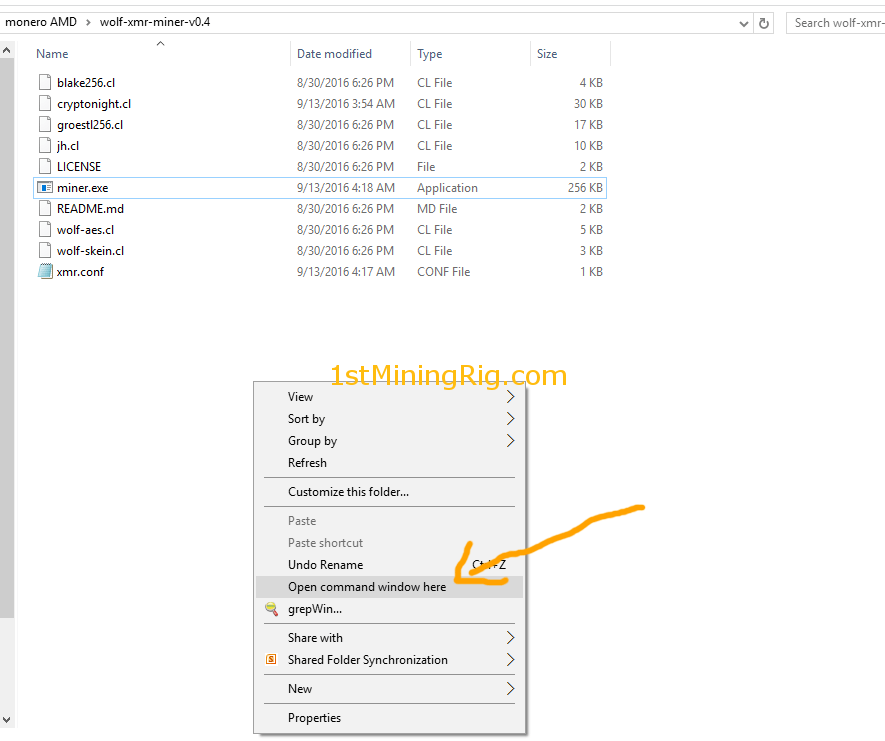The width and height of the screenshot is (885, 741).
Task: Go to monero AMD breadcrumb folder
Action: click(41, 22)
